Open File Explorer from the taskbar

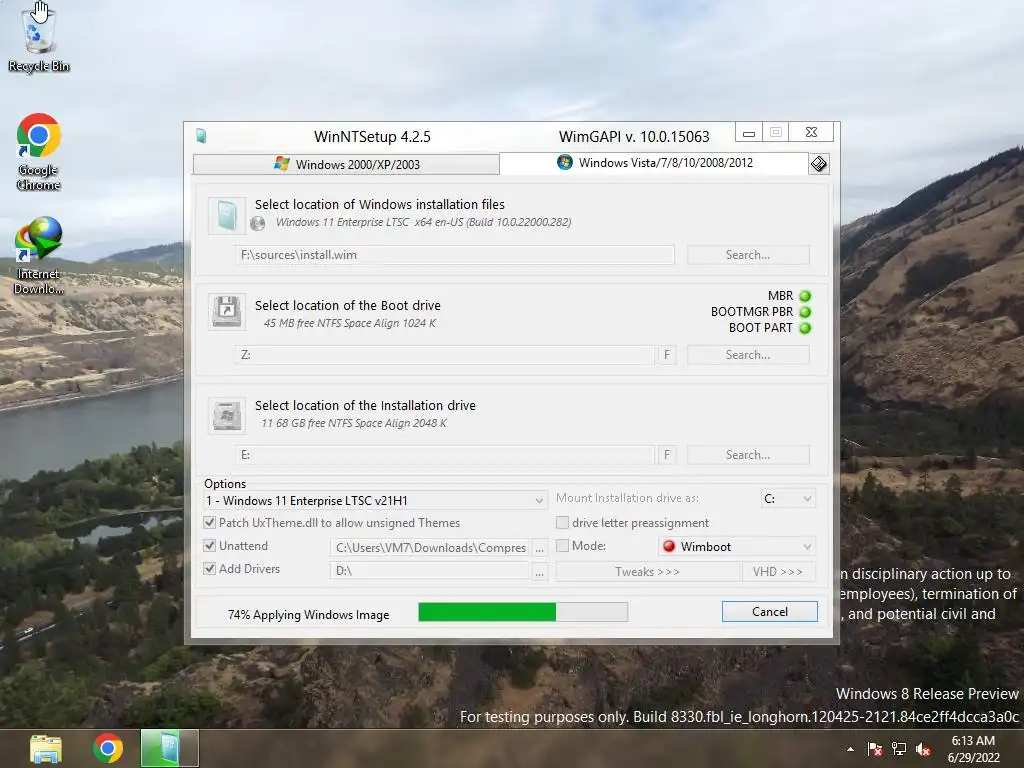(46, 748)
